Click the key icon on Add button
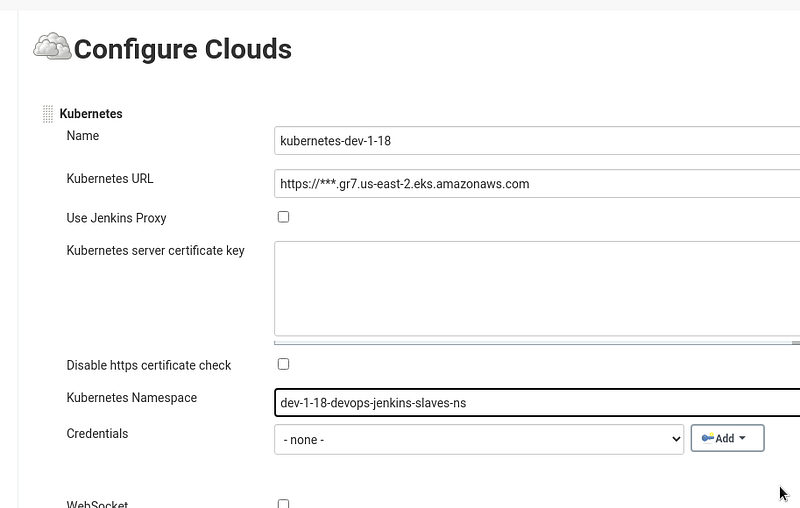The width and height of the screenshot is (800, 508). [708, 438]
